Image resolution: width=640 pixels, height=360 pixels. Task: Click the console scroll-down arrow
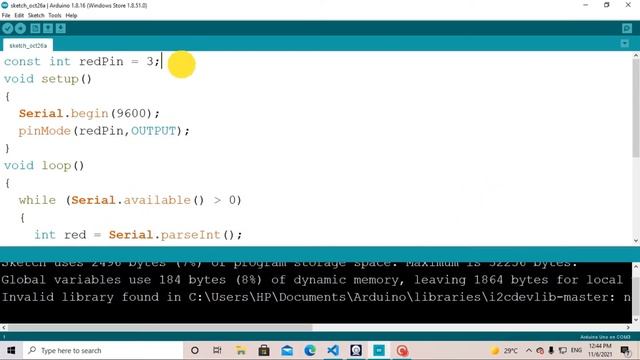(636, 320)
